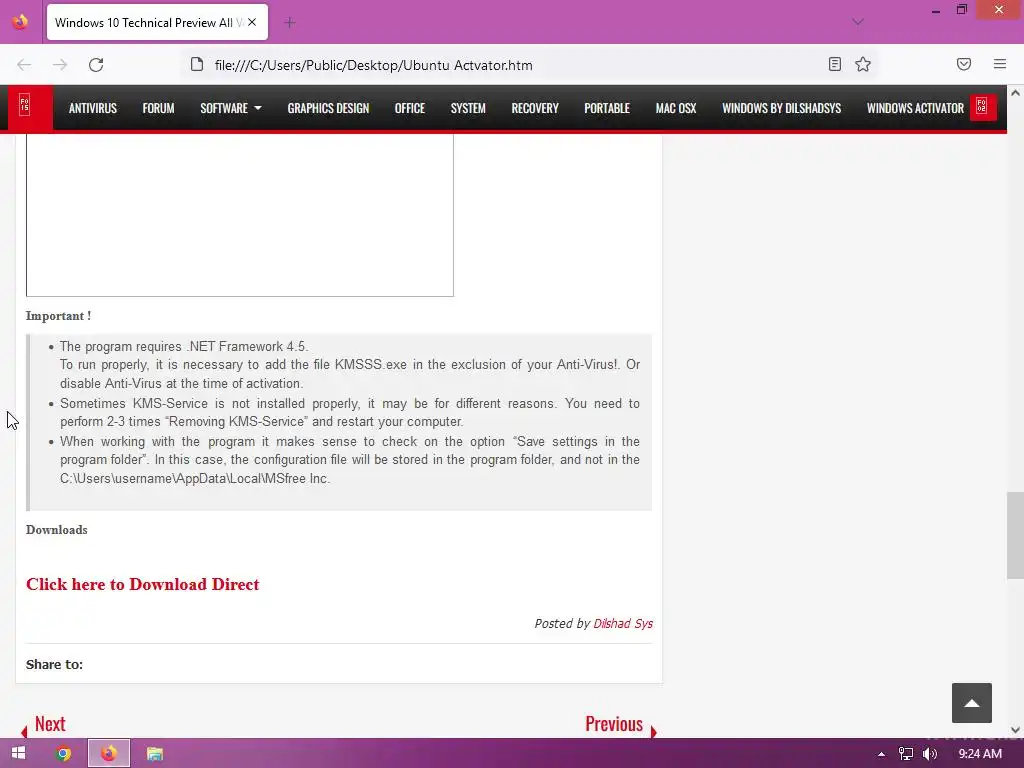Go forward to next page
Viewport: 1024px width, 768px height.
point(60,65)
